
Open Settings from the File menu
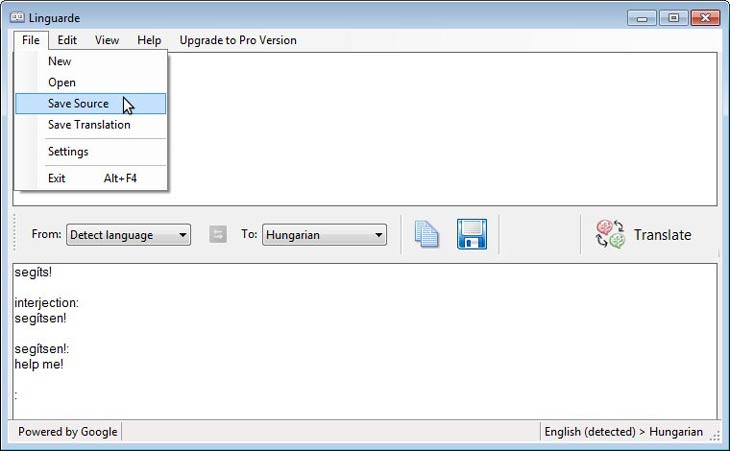click(90, 152)
